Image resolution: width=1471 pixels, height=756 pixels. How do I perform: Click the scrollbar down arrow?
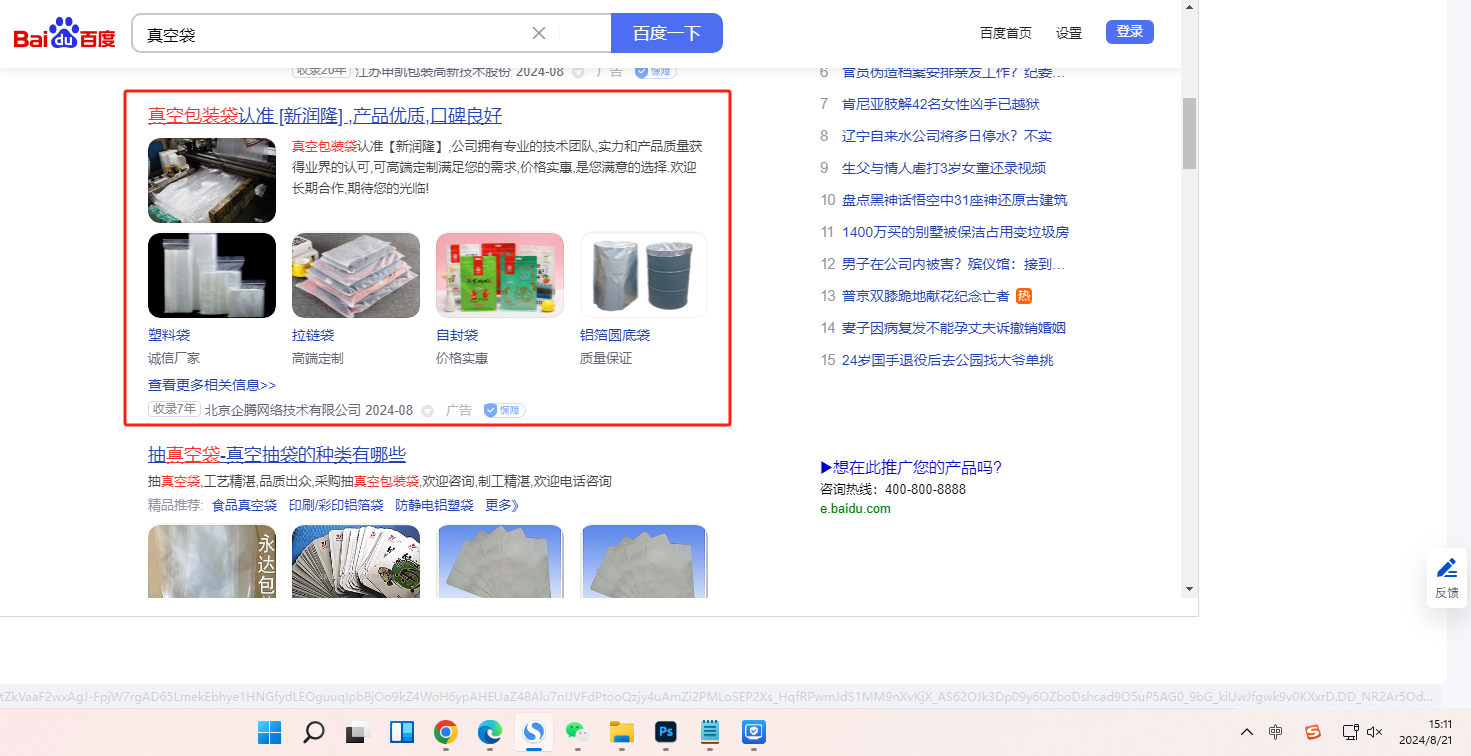click(x=1189, y=588)
